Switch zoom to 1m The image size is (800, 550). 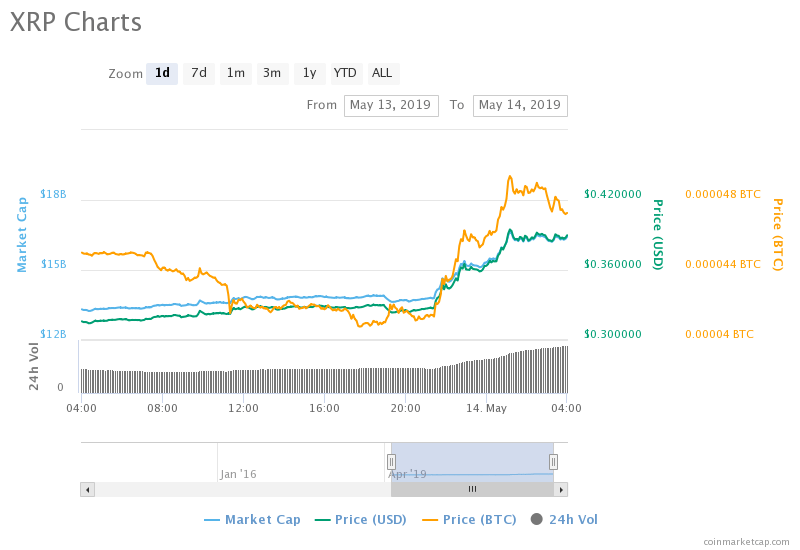click(x=236, y=73)
